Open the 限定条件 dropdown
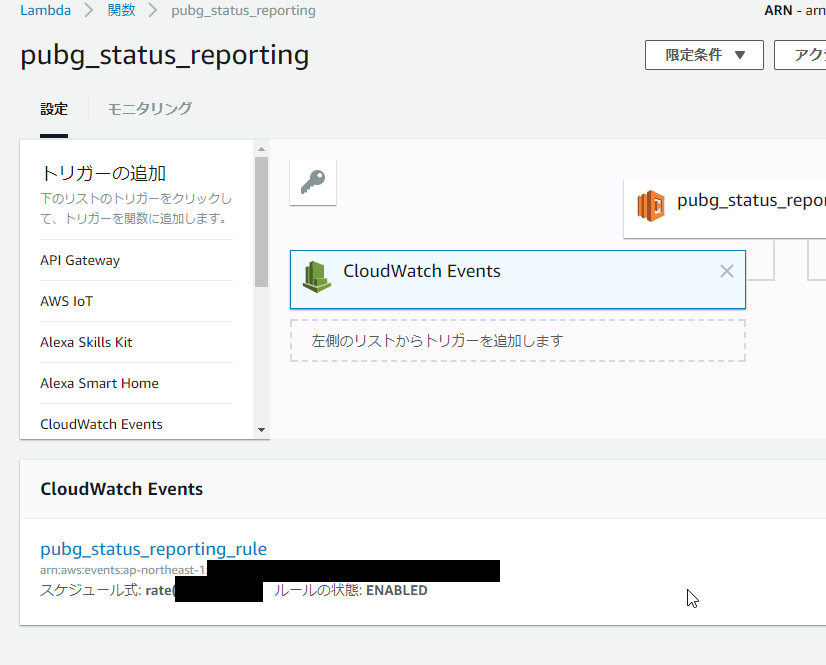This screenshot has height=665, width=826. [x=704, y=55]
